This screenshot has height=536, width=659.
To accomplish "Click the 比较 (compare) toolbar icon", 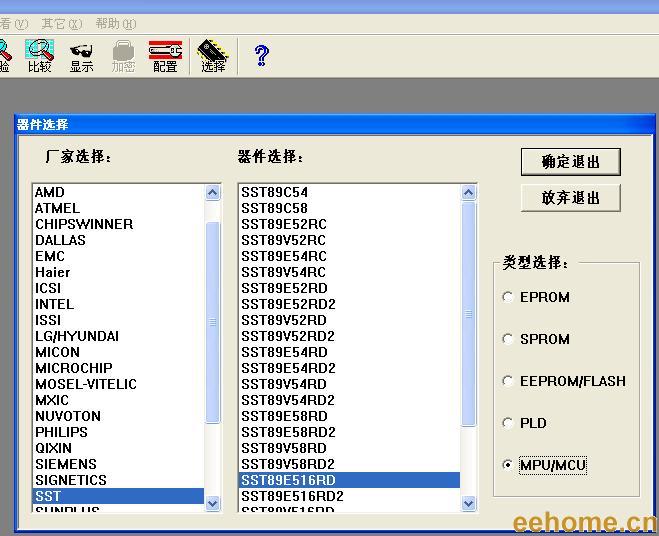I will [40, 56].
